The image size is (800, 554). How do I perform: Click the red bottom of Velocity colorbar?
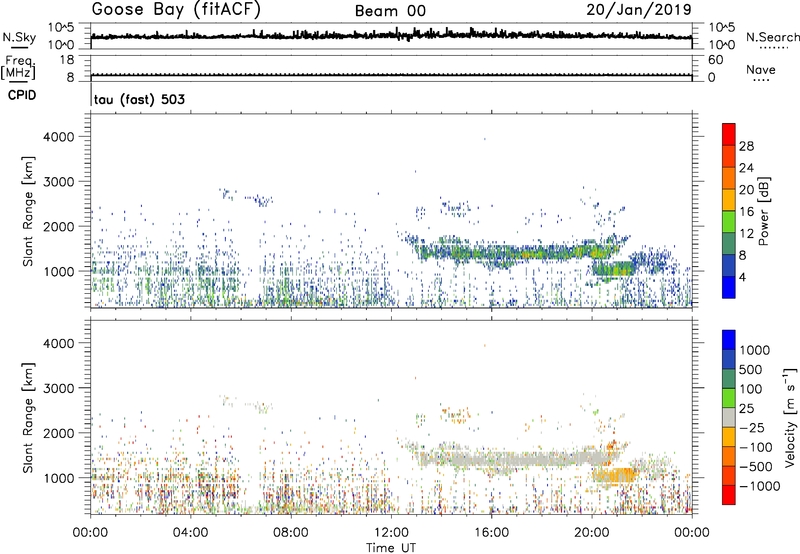[729, 495]
